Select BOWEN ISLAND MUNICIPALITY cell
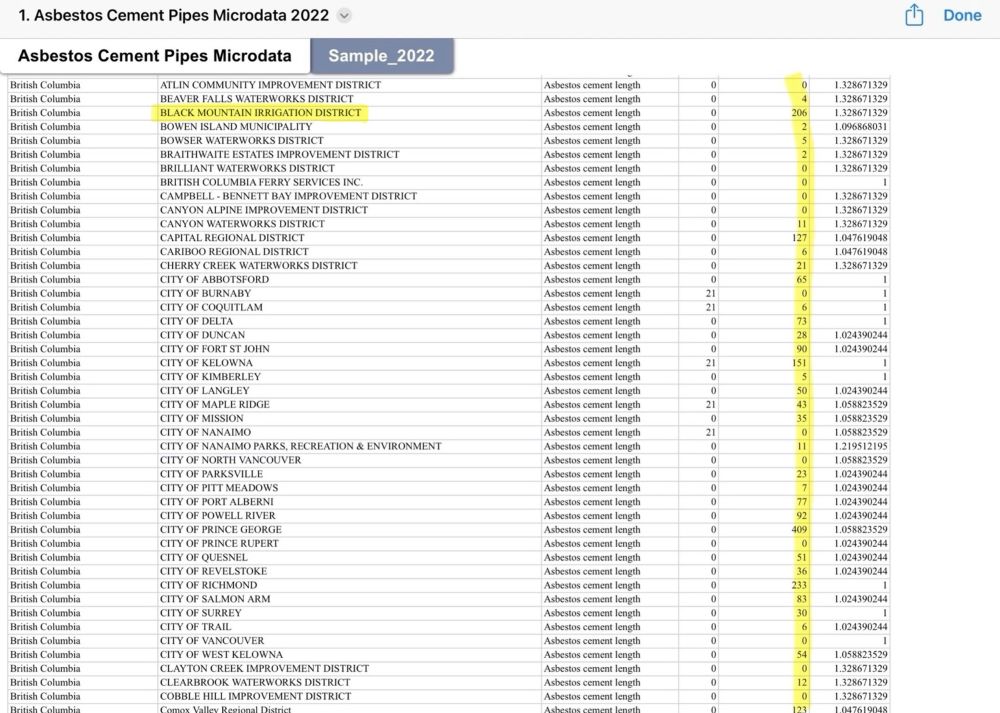 click(x=349, y=127)
